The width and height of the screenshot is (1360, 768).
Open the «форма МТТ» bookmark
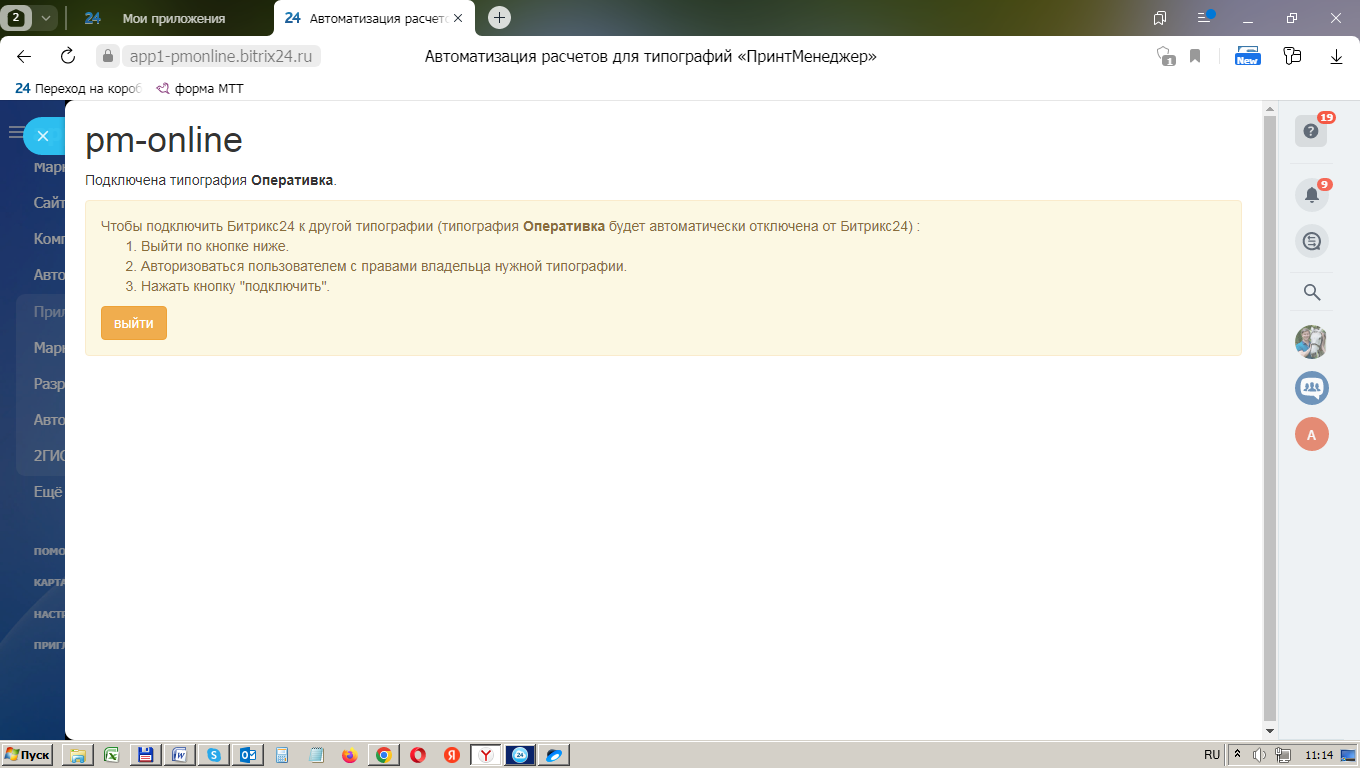pos(200,88)
